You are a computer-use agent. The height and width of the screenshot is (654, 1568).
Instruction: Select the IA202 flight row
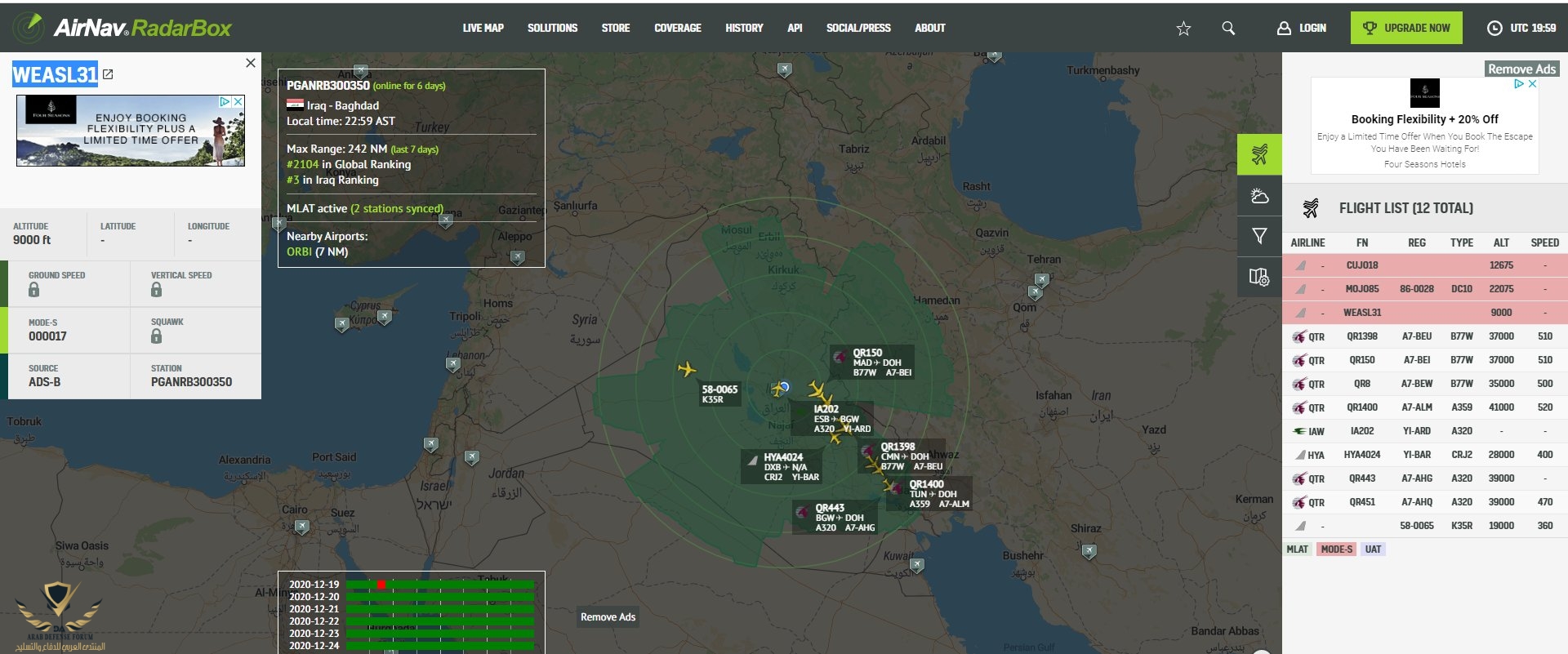click(x=1425, y=431)
